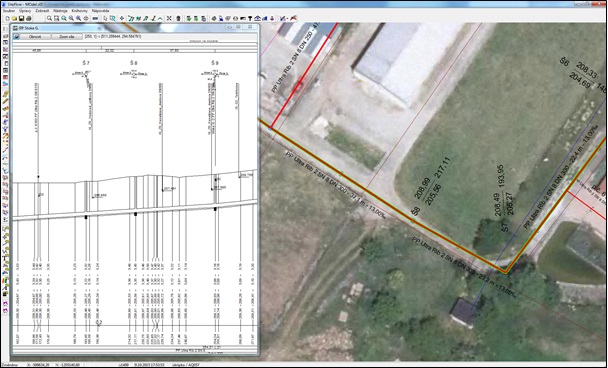Select the zoom window rectangle tool
This screenshot has width=608, height=368.
point(56,18)
